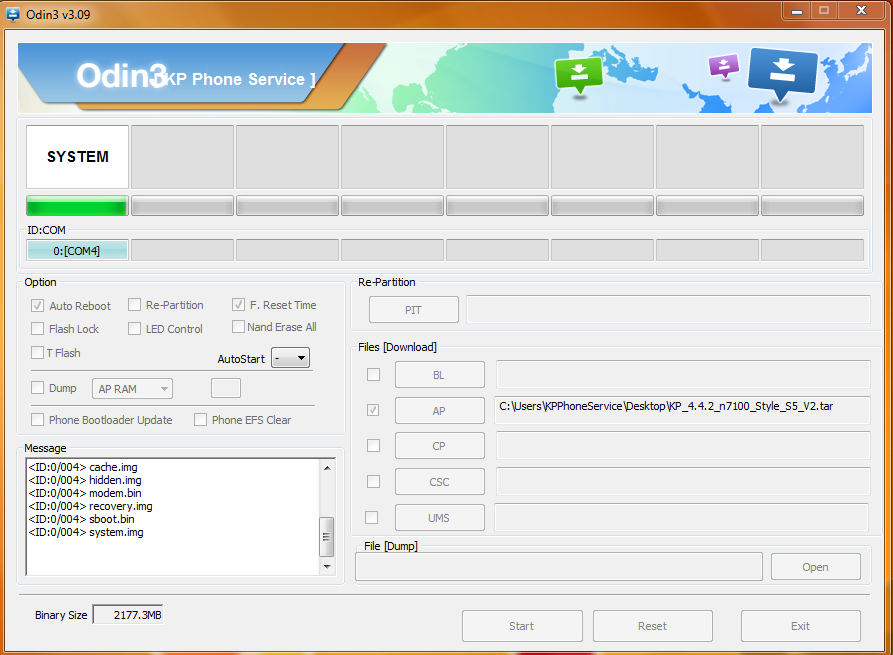Viewport: 893px width, 655px height.
Task: Click the purple download bubble icon in banner
Action: click(x=724, y=66)
